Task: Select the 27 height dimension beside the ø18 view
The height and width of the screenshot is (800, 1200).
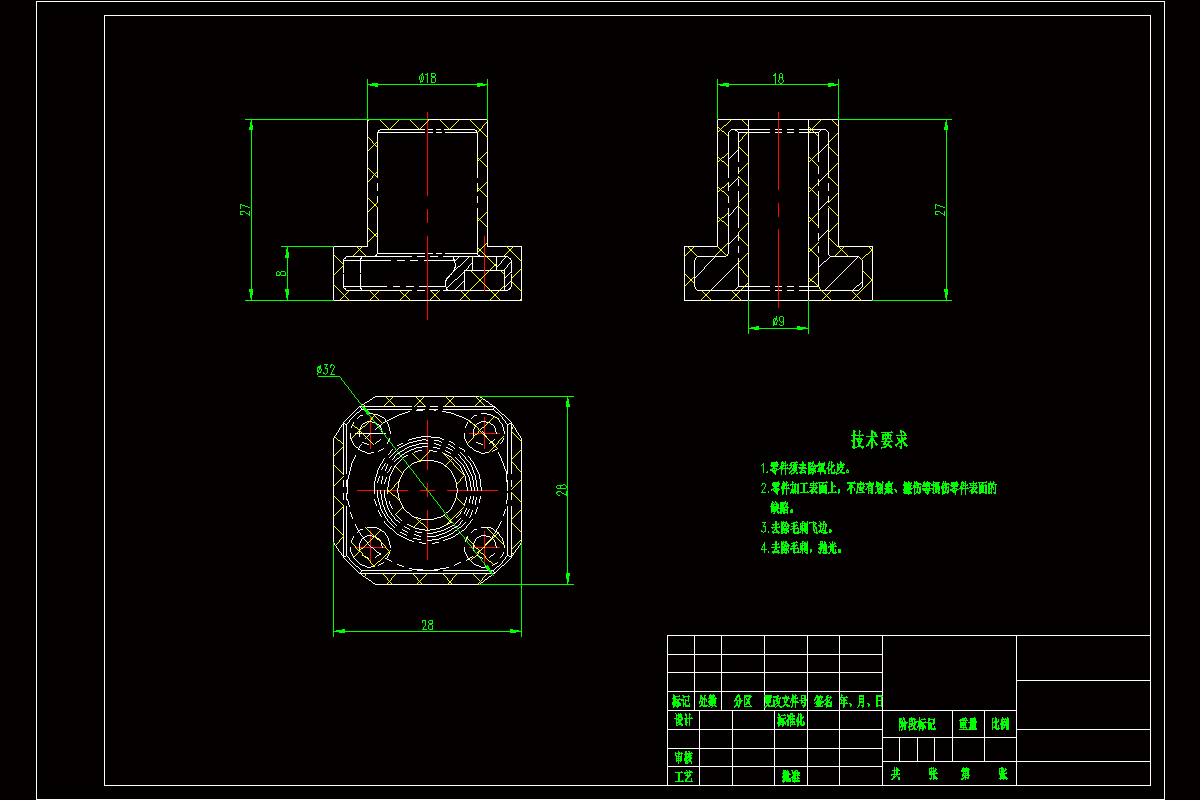Action: (x=243, y=209)
